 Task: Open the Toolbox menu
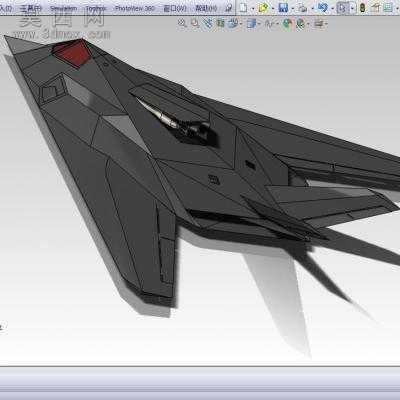(96, 8)
